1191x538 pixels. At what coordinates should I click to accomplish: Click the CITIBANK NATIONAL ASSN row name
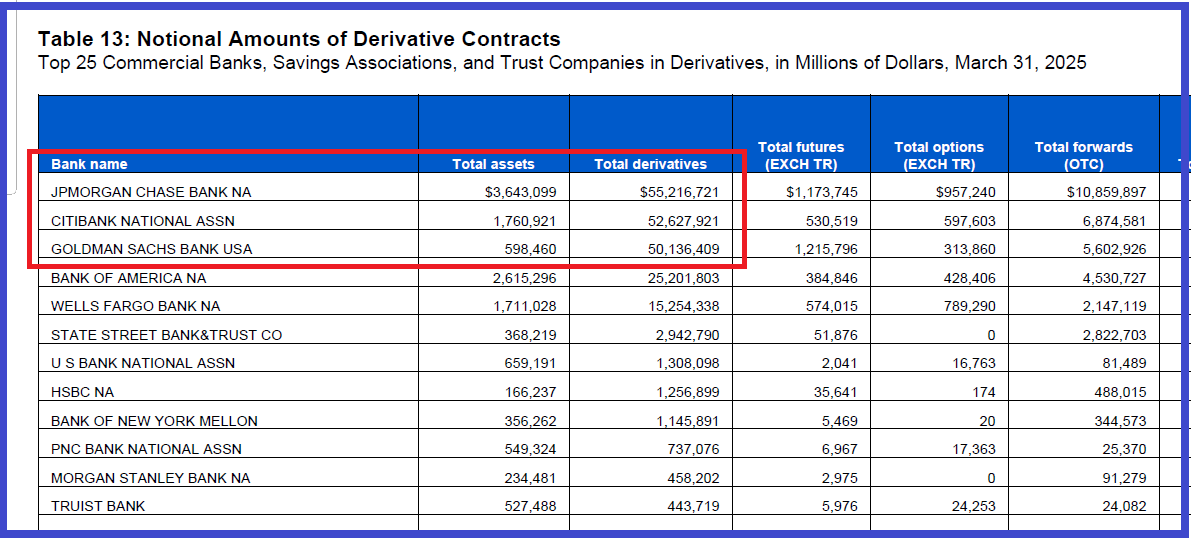pos(143,221)
